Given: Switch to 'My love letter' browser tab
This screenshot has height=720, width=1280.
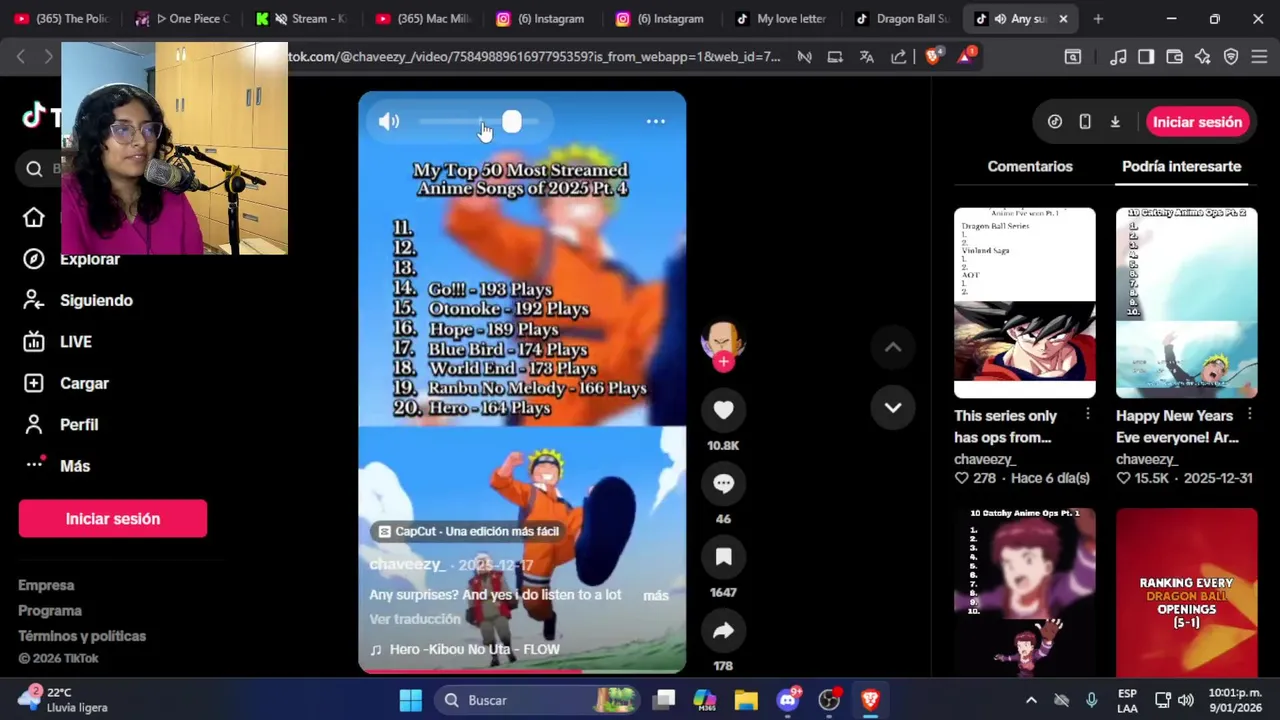Looking at the screenshot, I should [780, 18].
